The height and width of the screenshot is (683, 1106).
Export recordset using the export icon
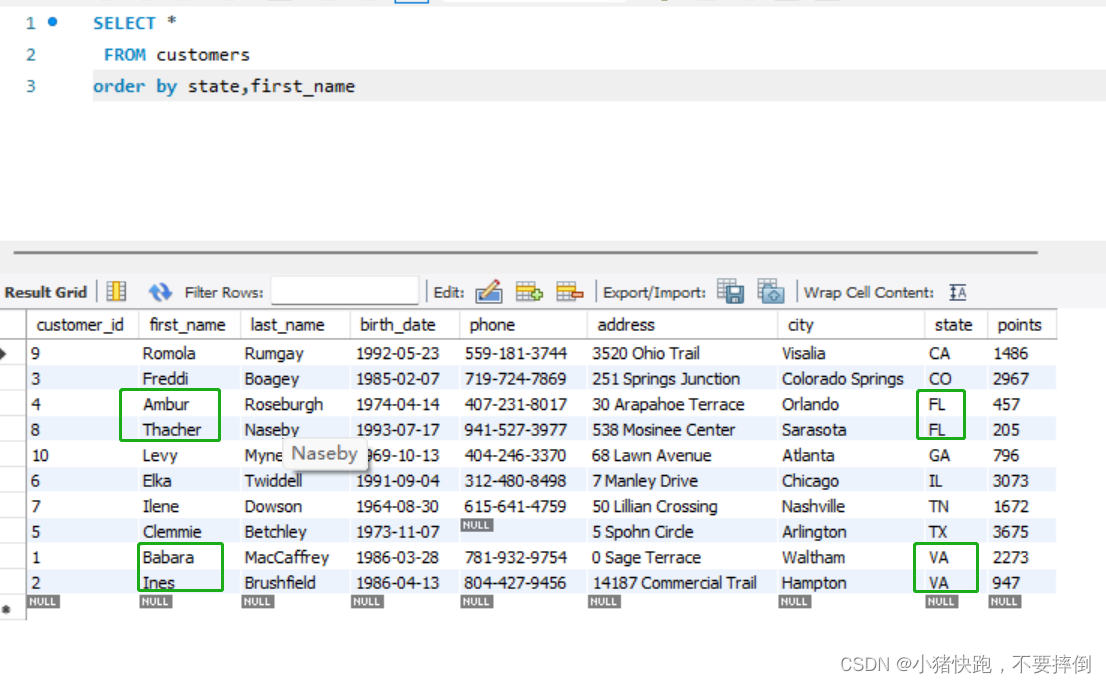(731, 292)
